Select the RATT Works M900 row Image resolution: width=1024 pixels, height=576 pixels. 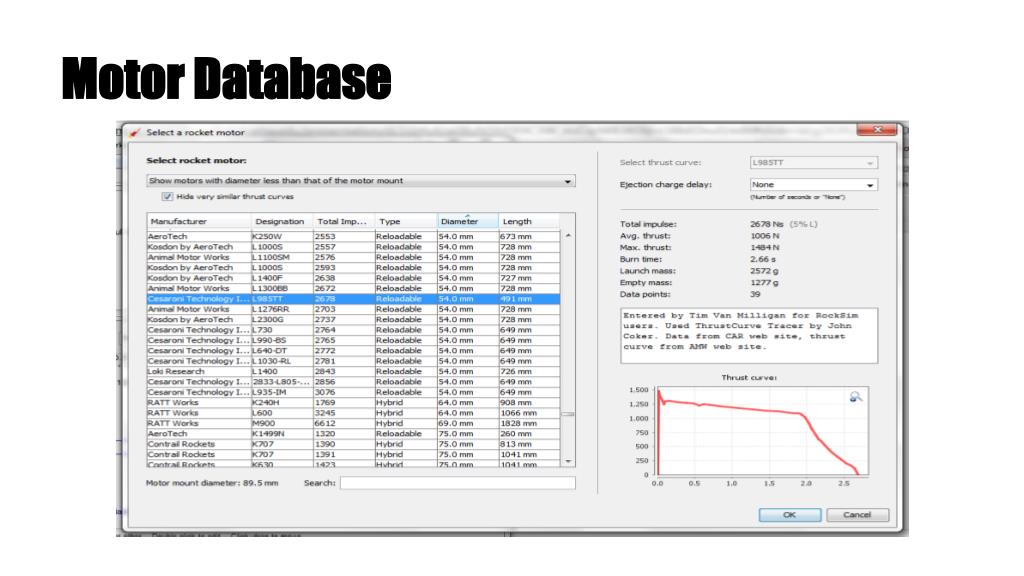pos(353,423)
